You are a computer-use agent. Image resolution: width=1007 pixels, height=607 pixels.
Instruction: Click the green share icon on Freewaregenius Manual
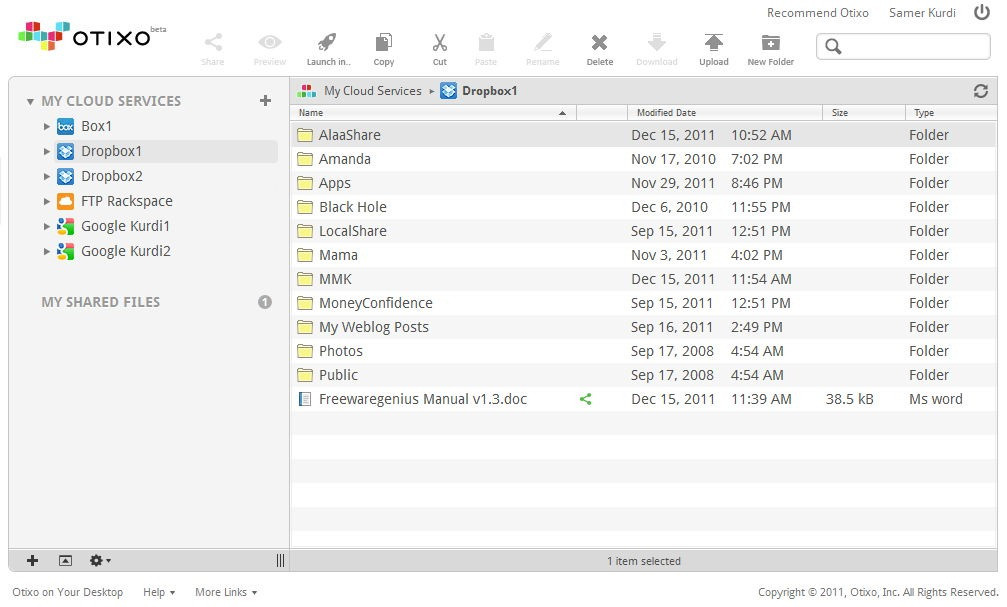(x=585, y=399)
